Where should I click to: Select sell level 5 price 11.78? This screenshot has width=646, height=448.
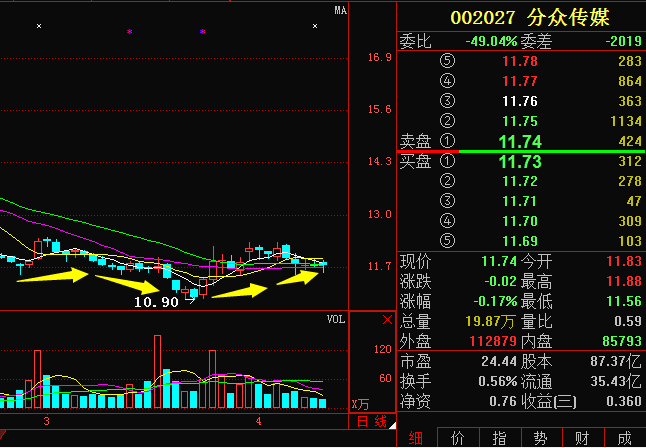pos(520,61)
